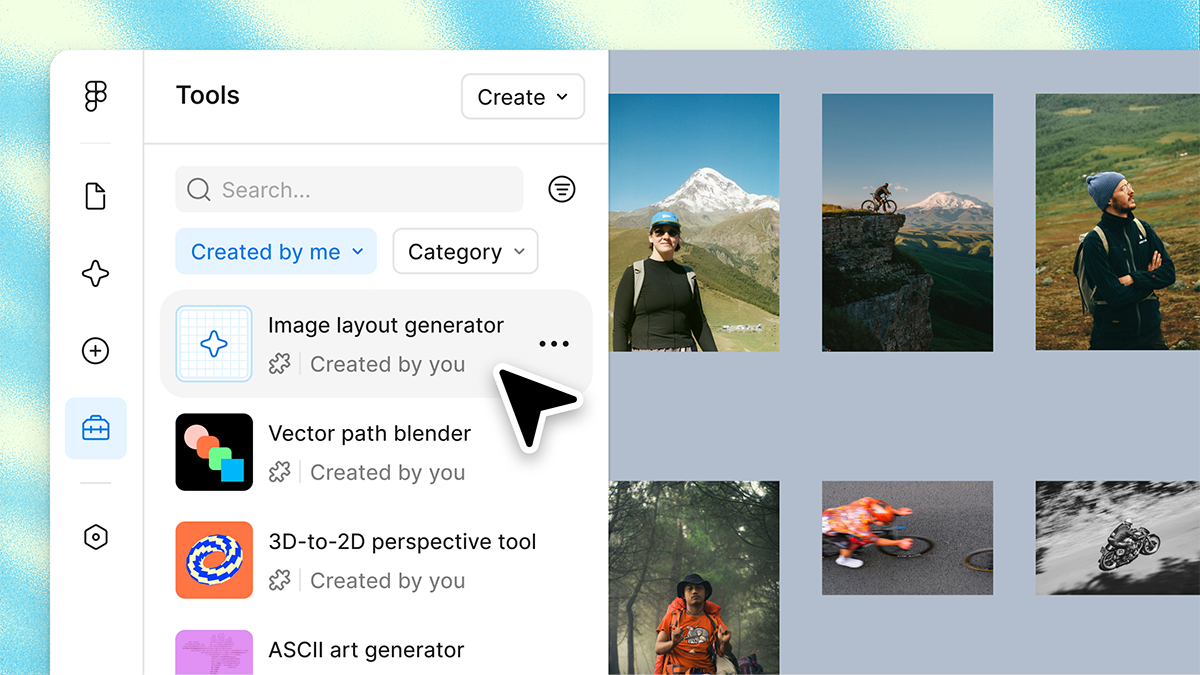Click the filter lines icon beside search
The image size is (1200, 675).
point(562,189)
